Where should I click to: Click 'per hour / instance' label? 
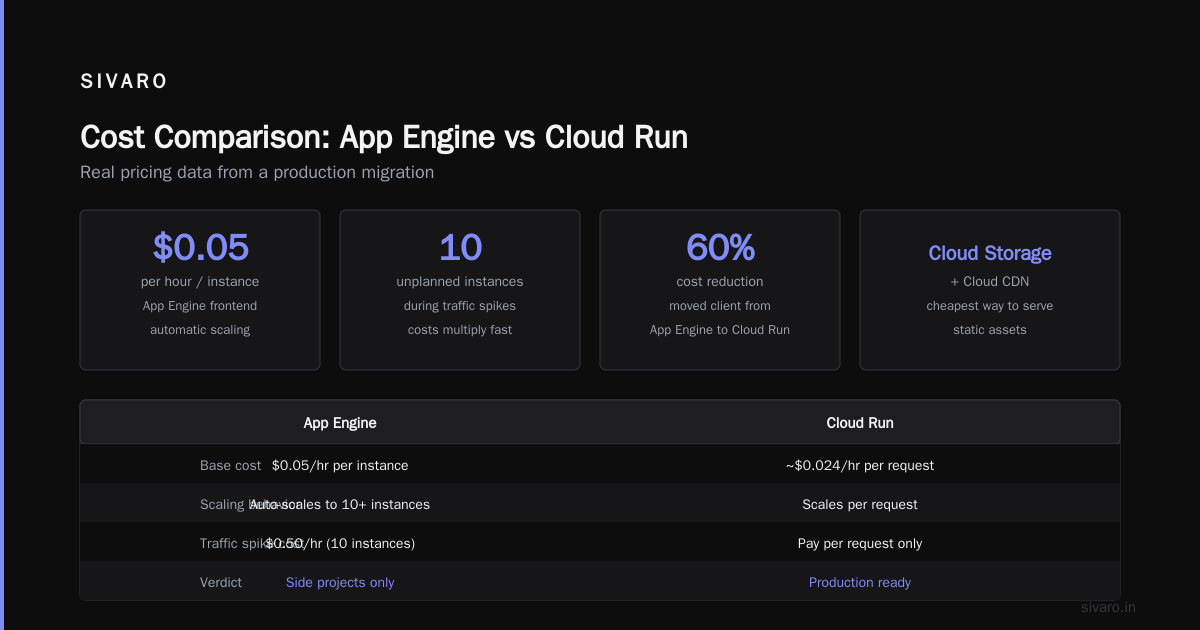click(200, 282)
